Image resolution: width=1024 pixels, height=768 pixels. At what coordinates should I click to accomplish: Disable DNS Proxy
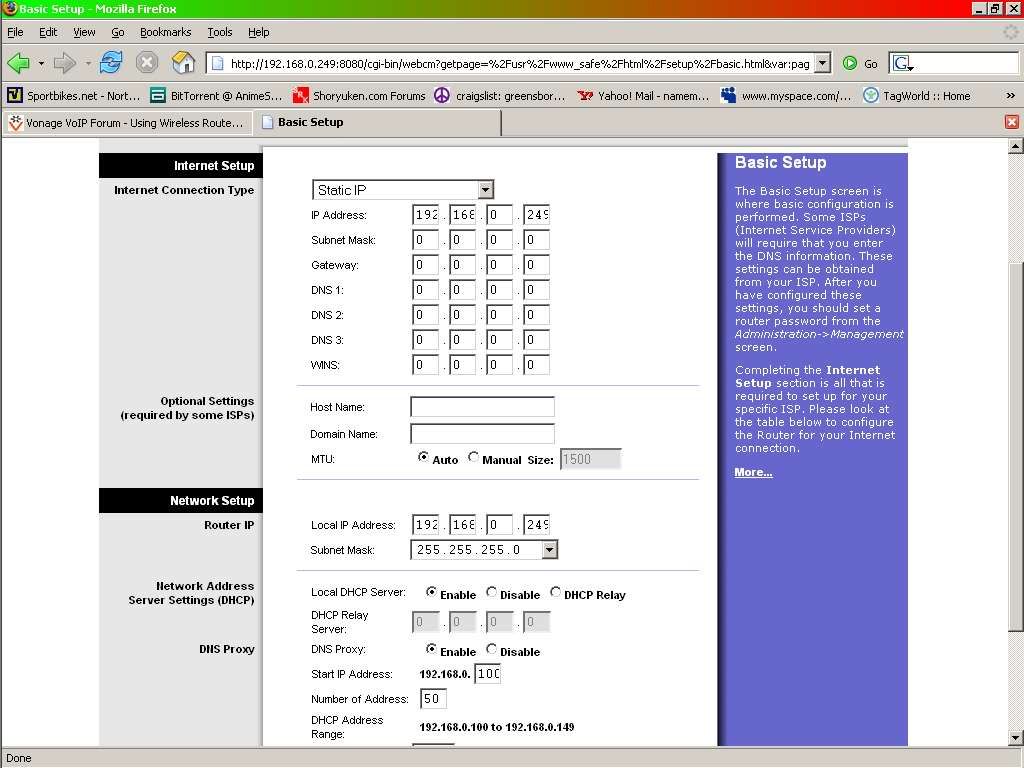(x=491, y=649)
